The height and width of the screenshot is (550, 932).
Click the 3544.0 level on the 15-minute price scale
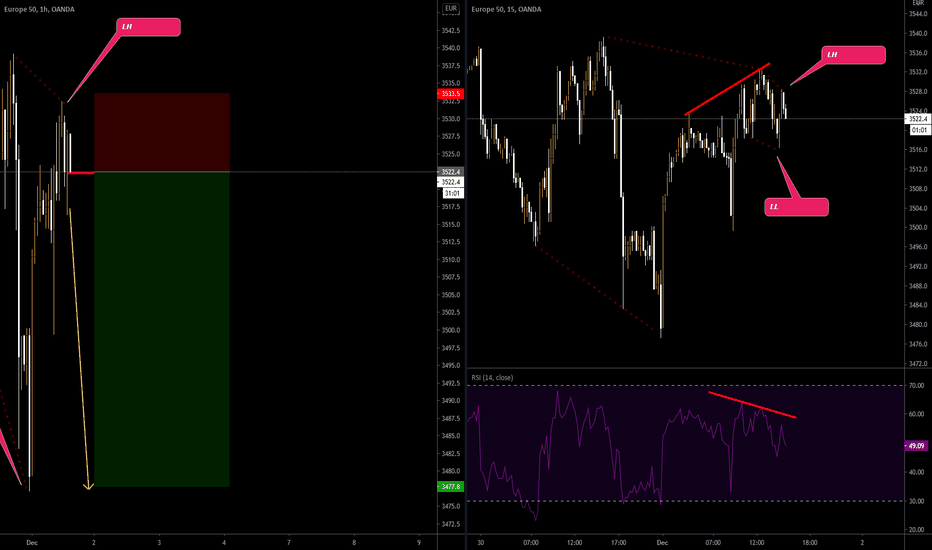pyautogui.click(x=918, y=14)
